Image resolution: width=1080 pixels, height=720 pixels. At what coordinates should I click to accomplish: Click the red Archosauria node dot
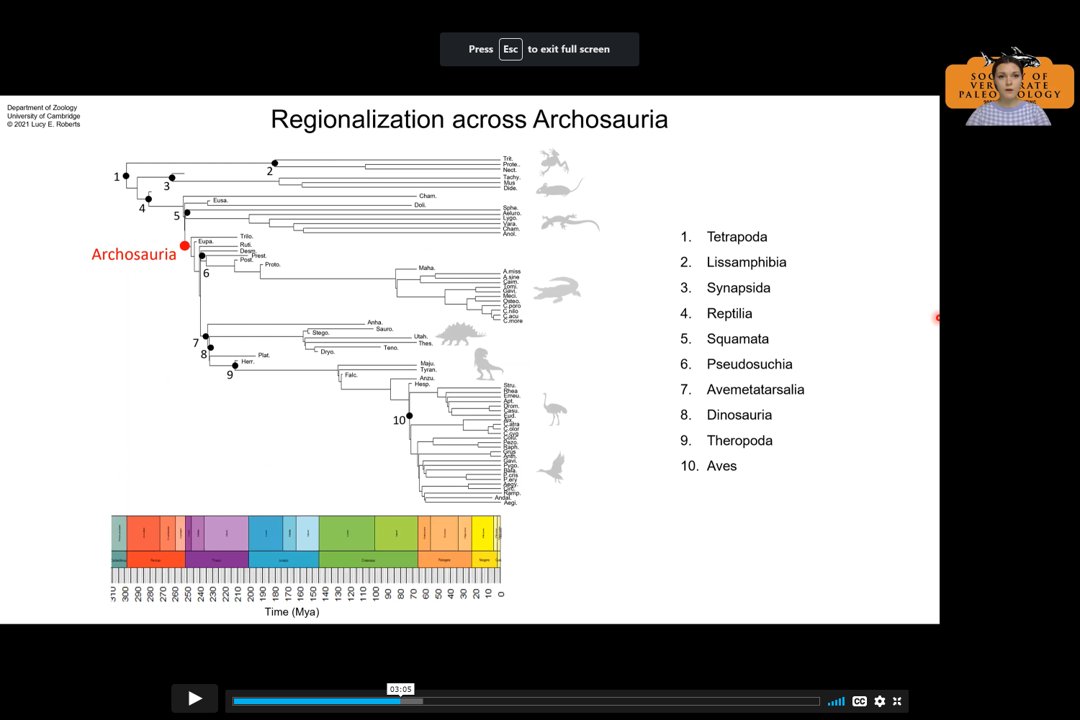point(185,246)
